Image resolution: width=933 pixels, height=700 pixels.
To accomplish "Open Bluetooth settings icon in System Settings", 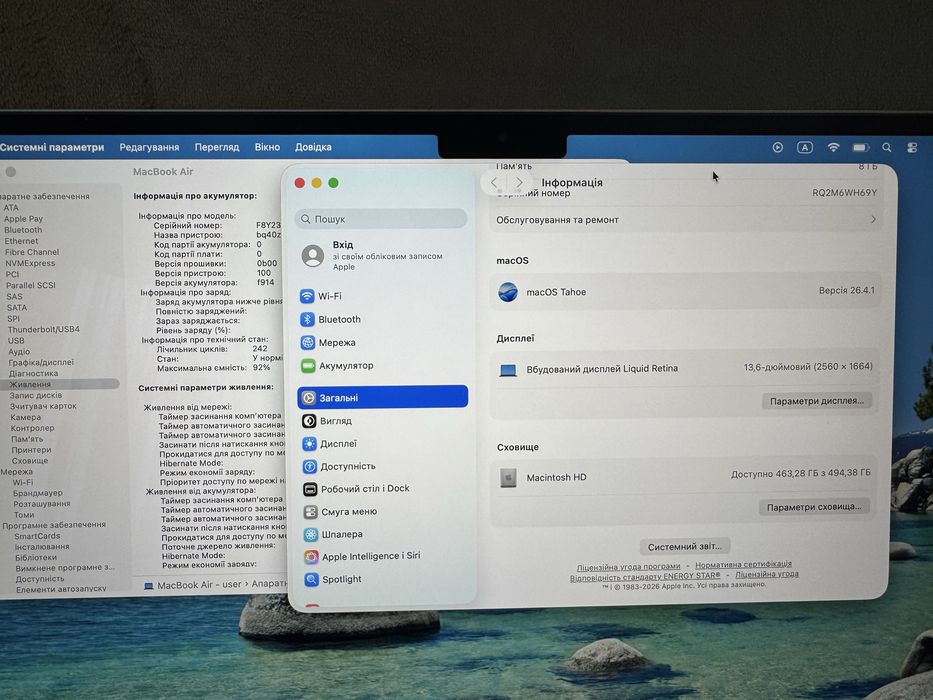I will click(307, 319).
